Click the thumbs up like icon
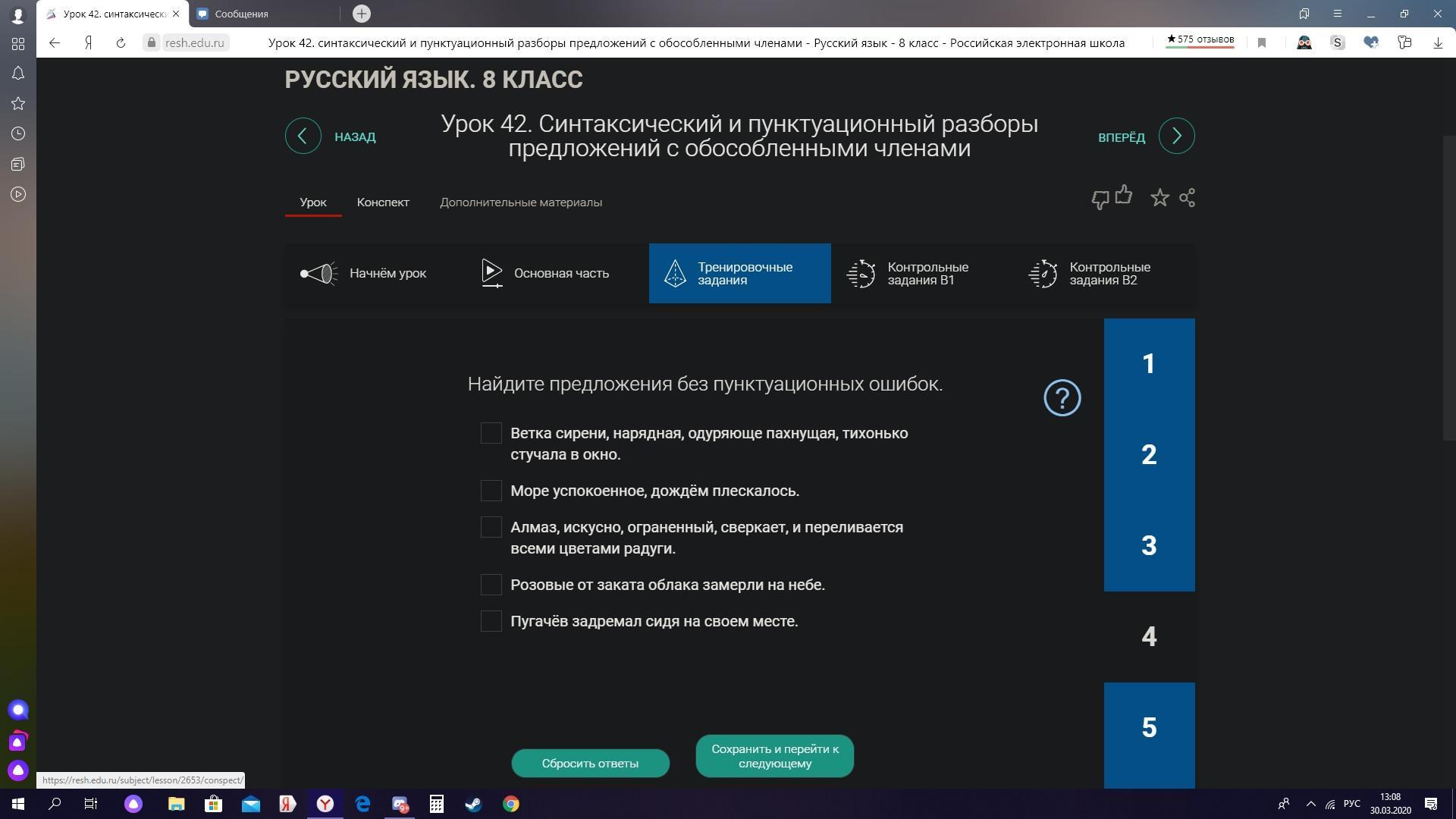 [x=1124, y=195]
